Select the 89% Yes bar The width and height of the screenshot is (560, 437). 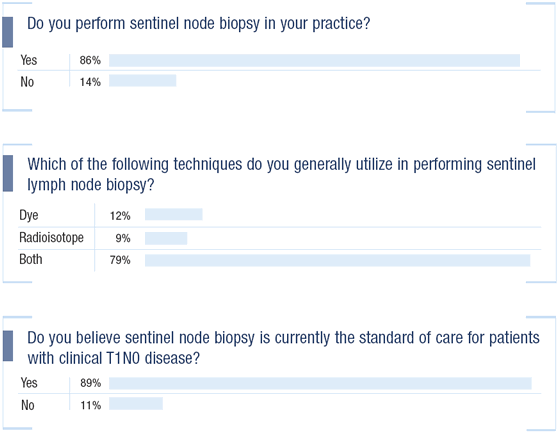point(320,383)
